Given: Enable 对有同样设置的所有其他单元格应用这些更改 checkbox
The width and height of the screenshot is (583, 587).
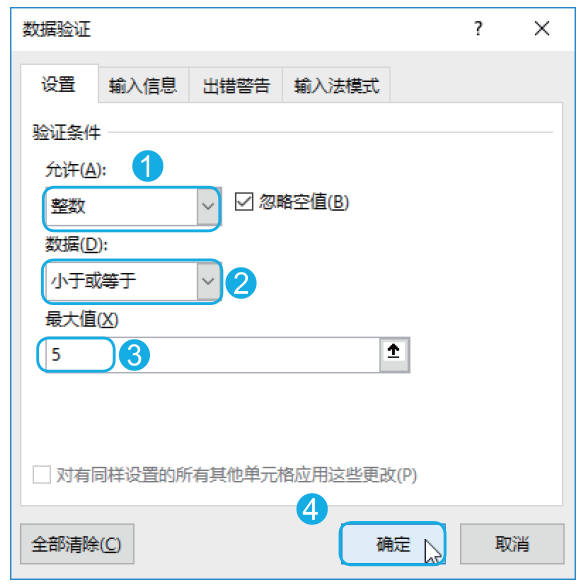Looking at the screenshot, I should [x=42, y=475].
